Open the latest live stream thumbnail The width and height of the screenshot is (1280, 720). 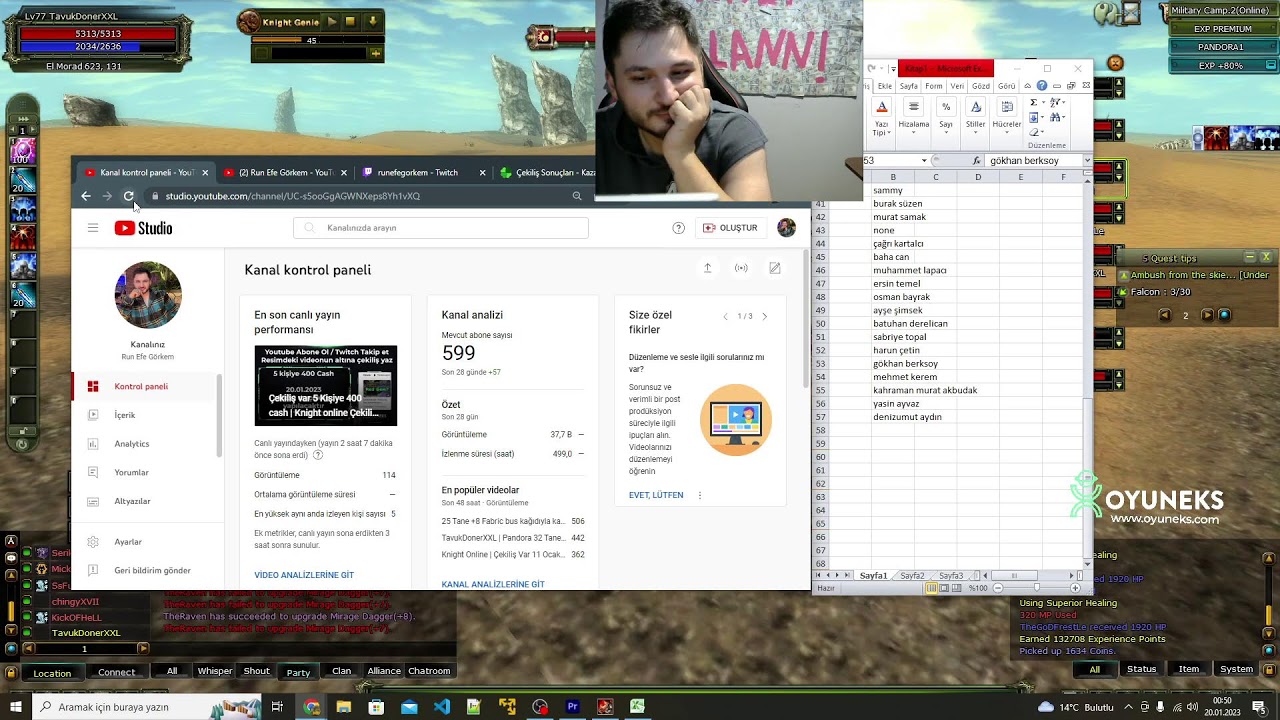[325, 385]
